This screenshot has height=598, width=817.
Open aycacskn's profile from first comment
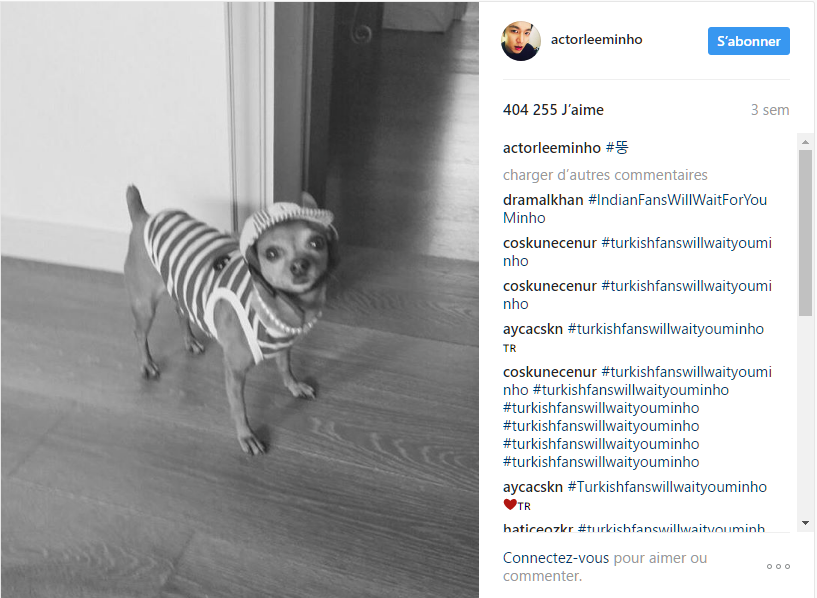click(x=533, y=329)
